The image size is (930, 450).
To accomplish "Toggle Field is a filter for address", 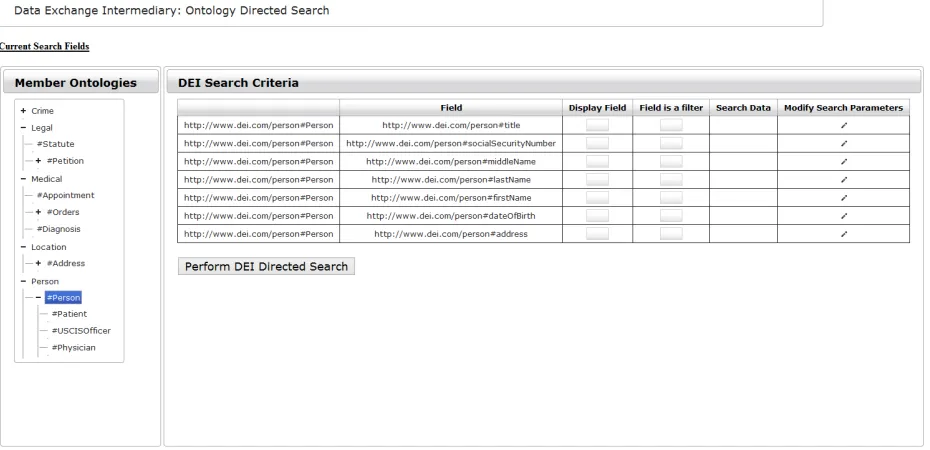I will [671, 234].
